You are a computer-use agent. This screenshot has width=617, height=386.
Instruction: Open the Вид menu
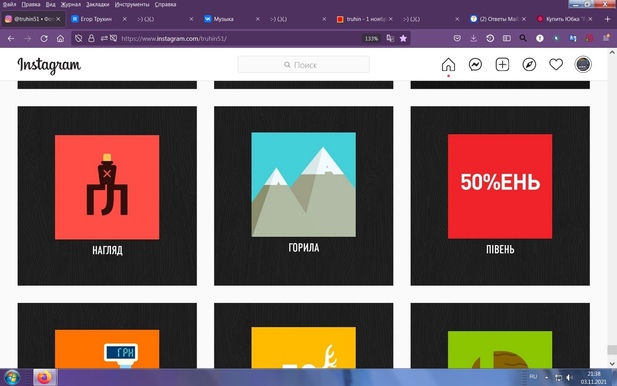[x=50, y=4]
